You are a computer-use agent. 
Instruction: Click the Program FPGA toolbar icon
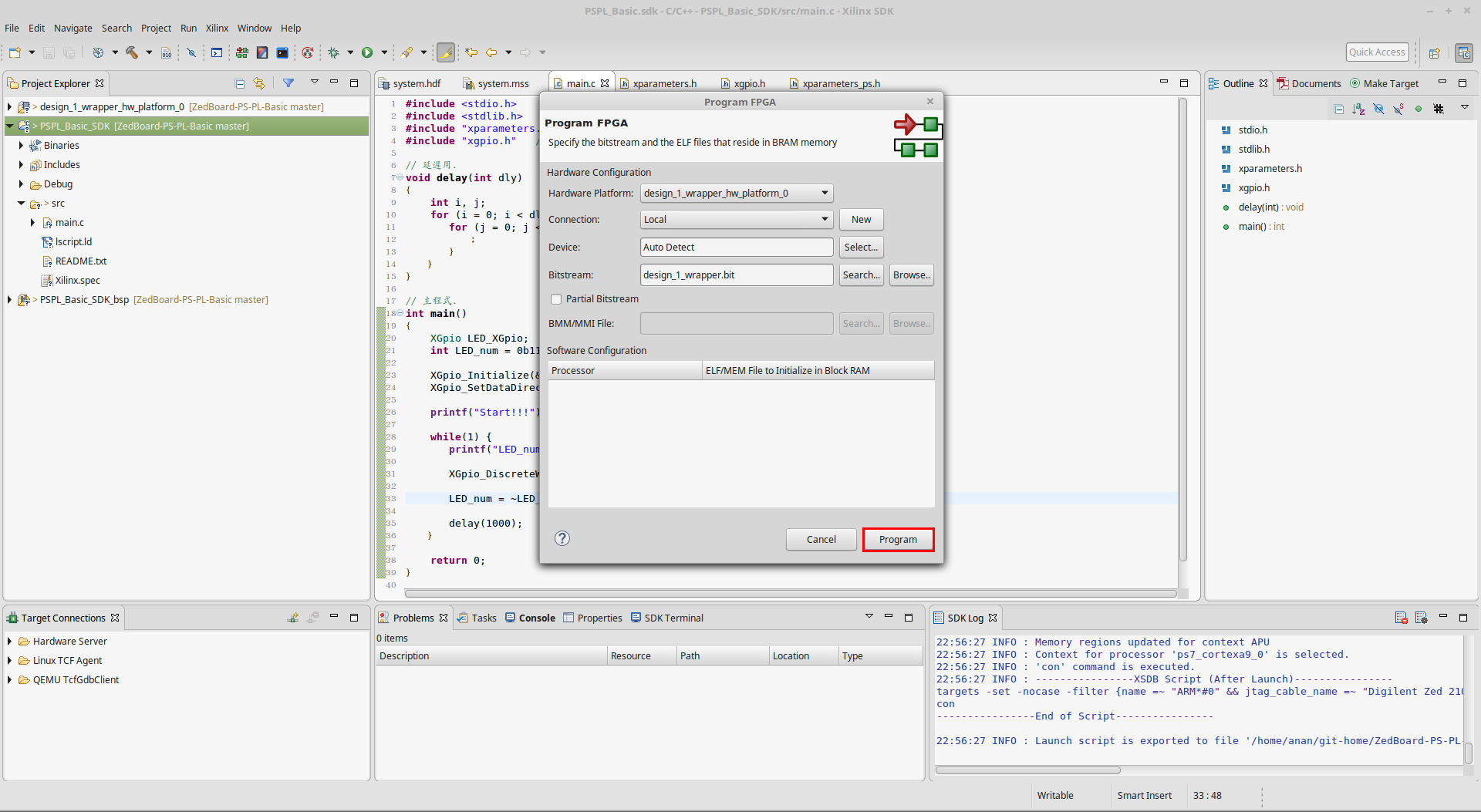[242, 52]
